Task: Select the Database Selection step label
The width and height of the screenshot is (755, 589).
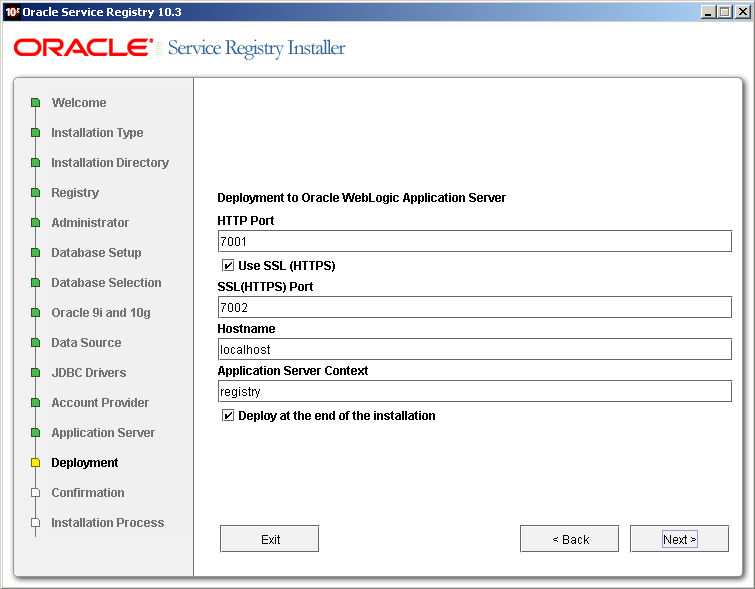Action: pyautogui.click(x=106, y=283)
